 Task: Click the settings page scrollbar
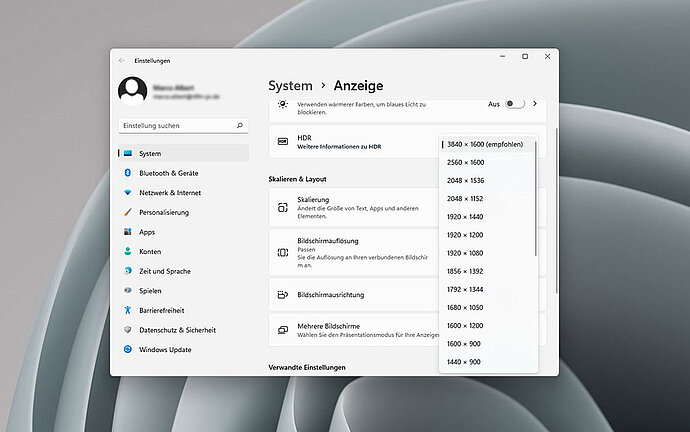pyautogui.click(x=556, y=211)
